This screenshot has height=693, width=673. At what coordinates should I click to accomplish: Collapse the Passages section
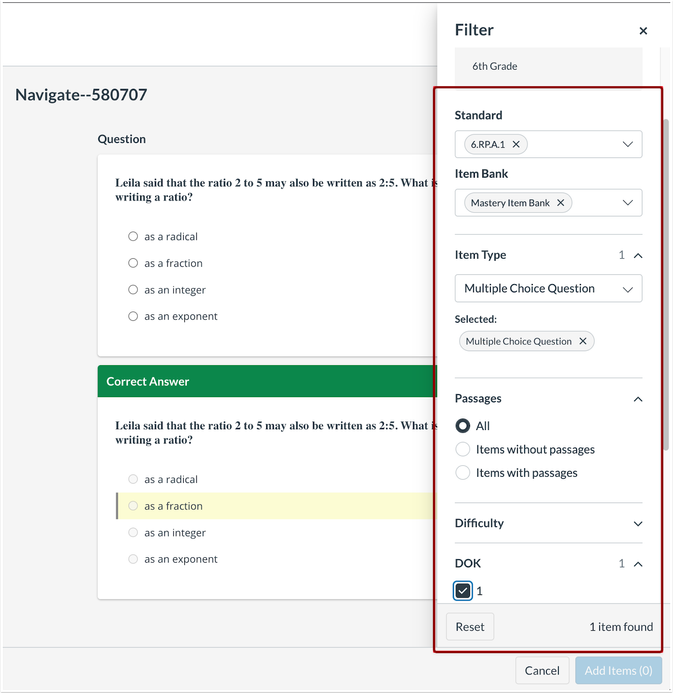click(638, 399)
